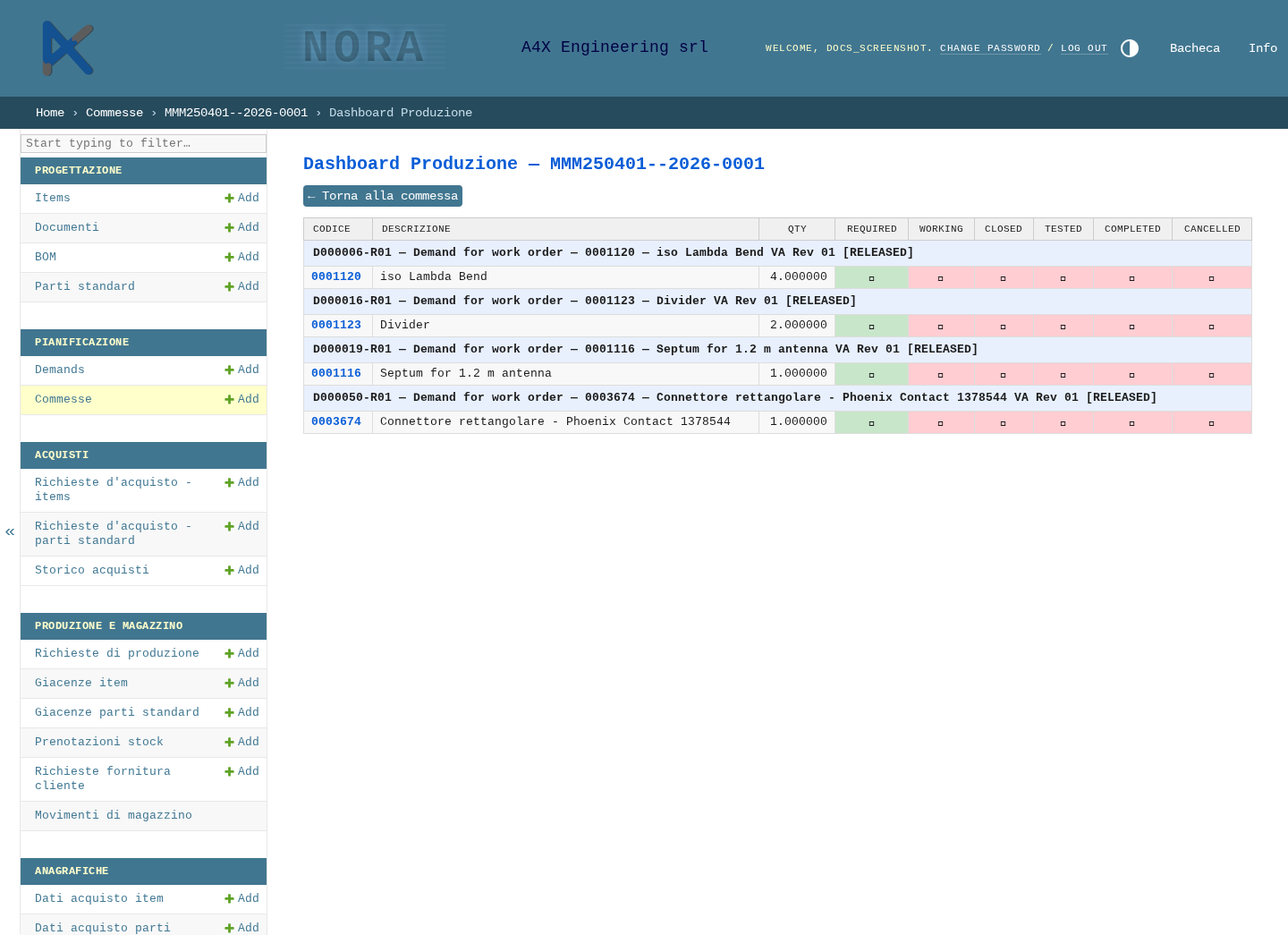Click the DESCRIZIONE column header

click(x=565, y=229)
